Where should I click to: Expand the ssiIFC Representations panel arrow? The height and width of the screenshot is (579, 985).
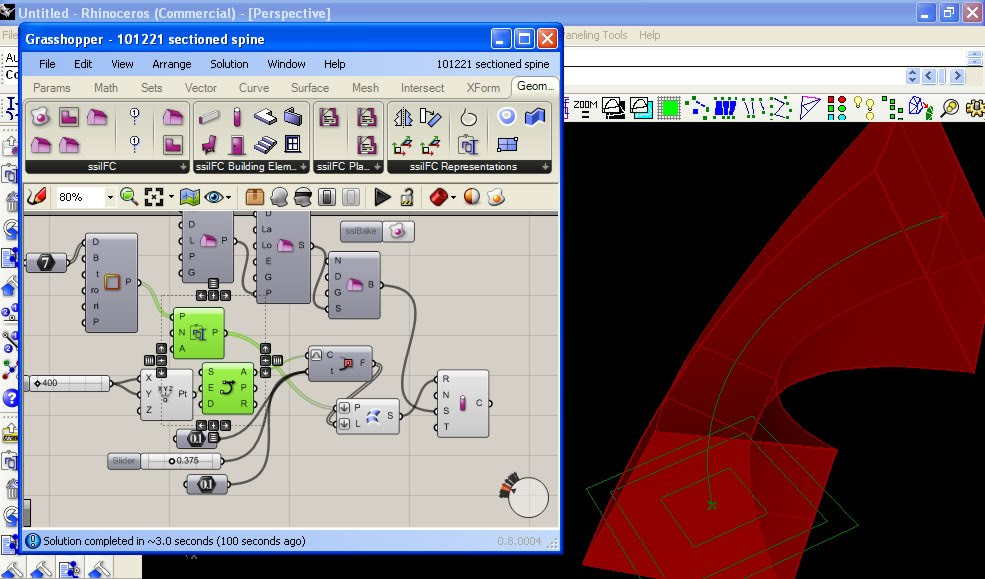point(545,167)
